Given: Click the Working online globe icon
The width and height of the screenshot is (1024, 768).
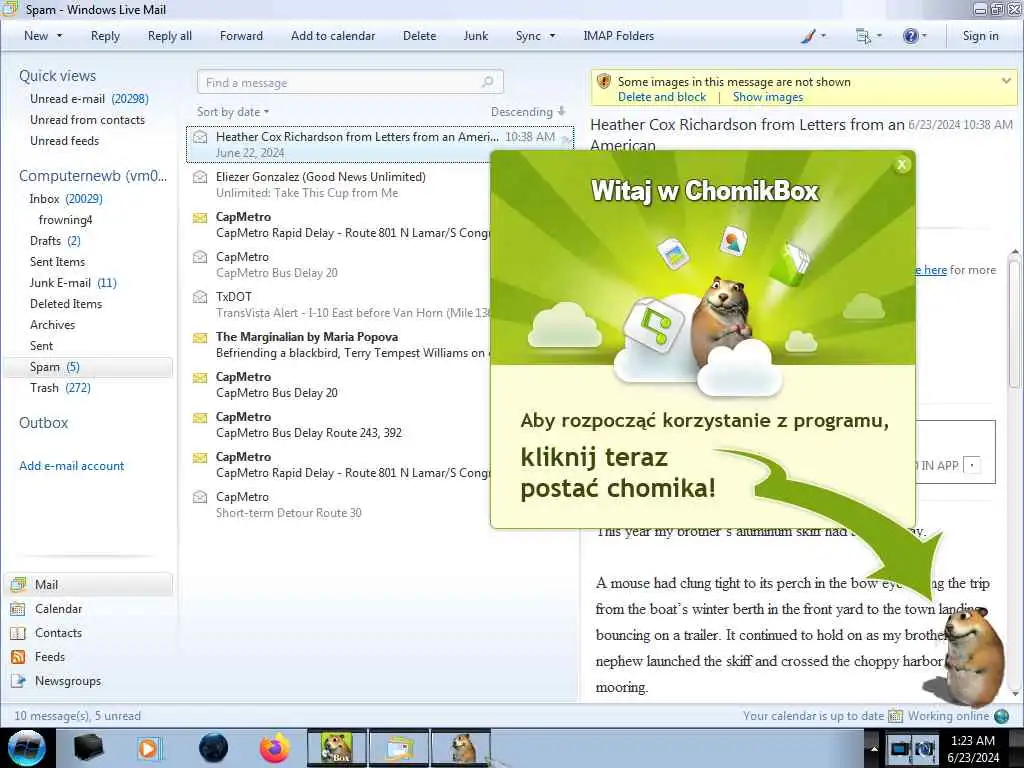Looking at the screenshot, I should pyautogui.click(x=1001, y=716).
